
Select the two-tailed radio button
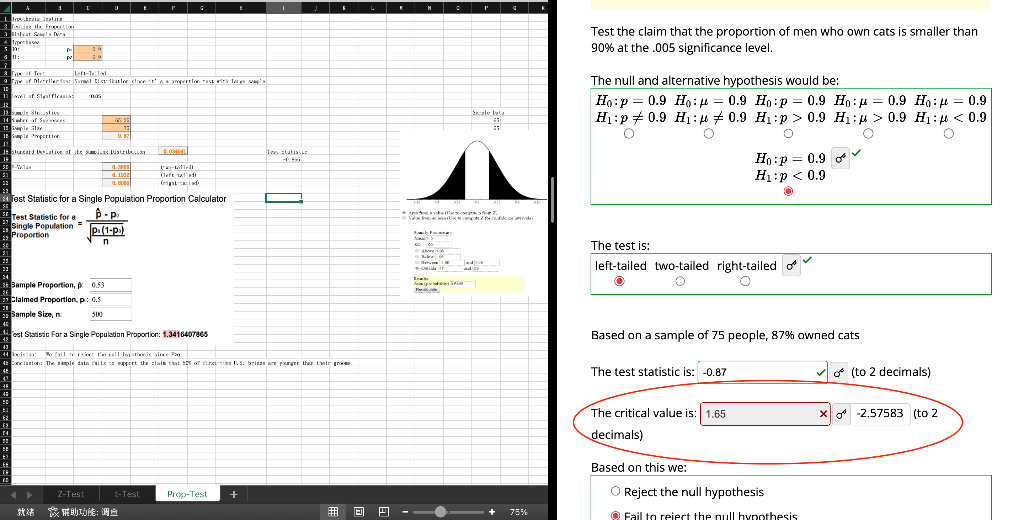tap(680, 282)
